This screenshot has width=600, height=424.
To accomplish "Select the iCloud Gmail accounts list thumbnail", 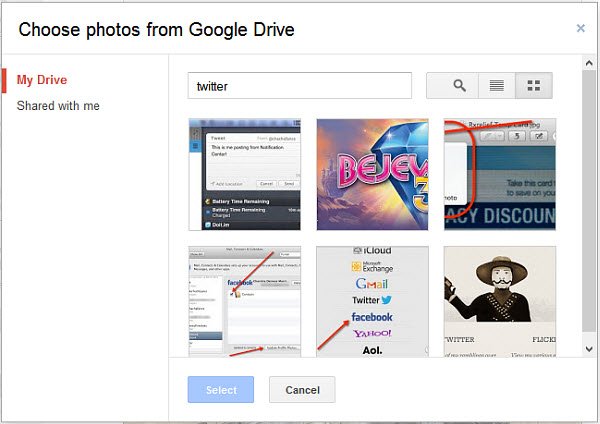I will pyautogui.click(x=372, y=302).
